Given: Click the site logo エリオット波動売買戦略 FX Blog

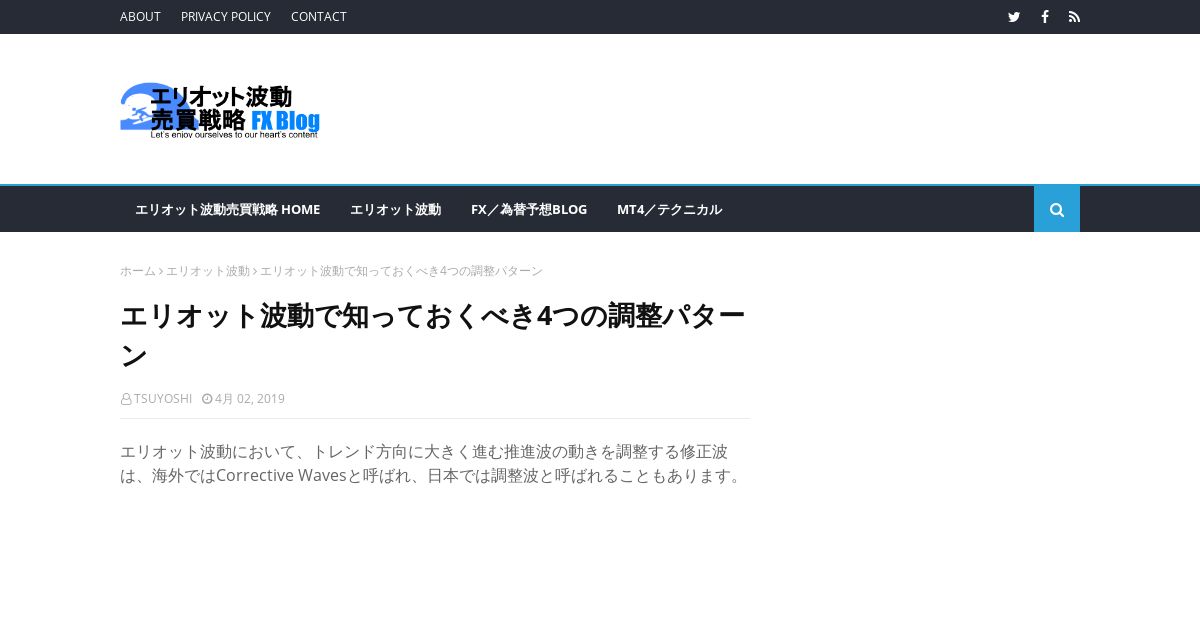Looking at the screenshot, I should click(220, 110).
